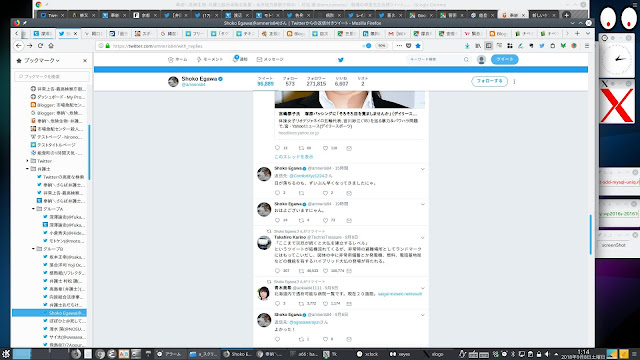Open dropdown caret on Takahiro Karino tweet
640x360 pixels.
pyautogui.click(x=422, y=238)
